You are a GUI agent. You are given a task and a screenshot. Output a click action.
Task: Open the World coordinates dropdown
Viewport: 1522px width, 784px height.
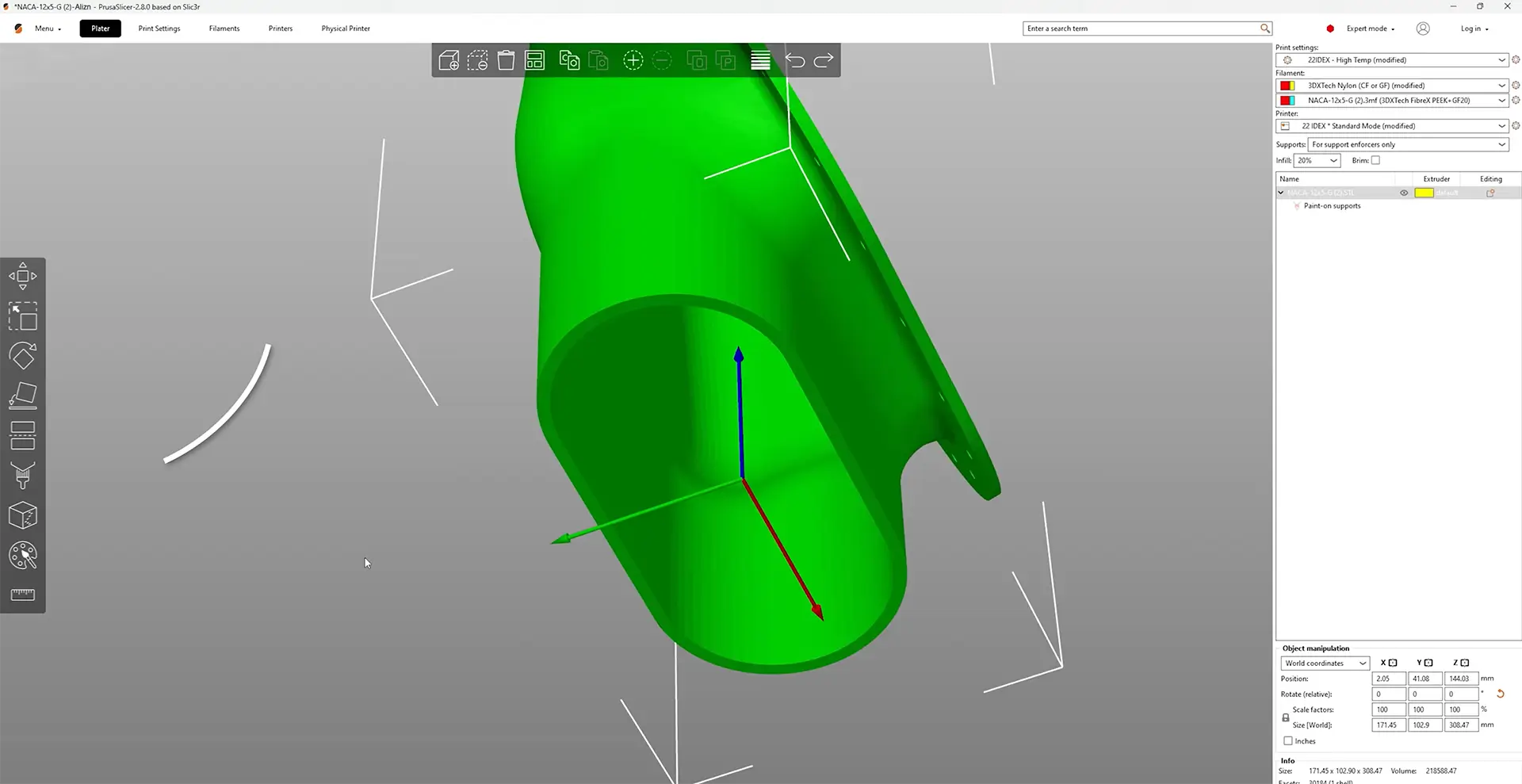tap(1325, 664)
